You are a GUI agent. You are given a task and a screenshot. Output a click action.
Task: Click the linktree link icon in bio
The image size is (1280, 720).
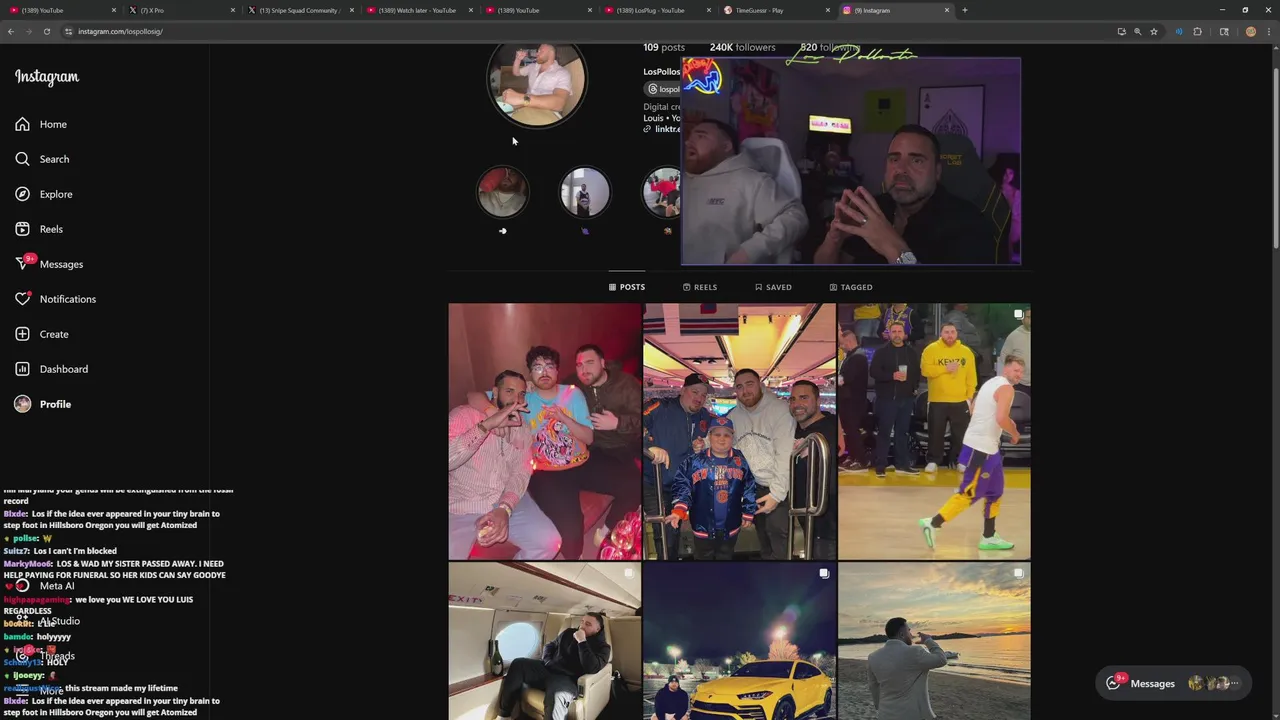[x=647, y=129]
